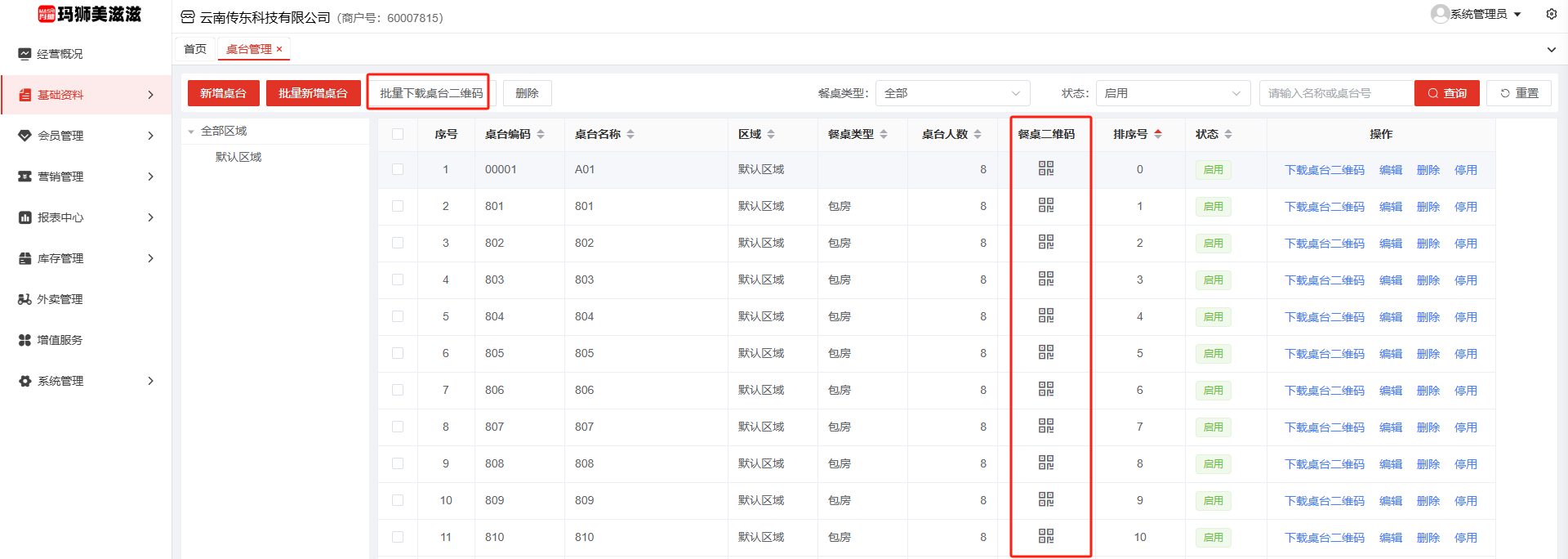Viewport: 1568px width, 559px height.
Task: Open settings gear icon top right
Action: tap(1552, 14)
